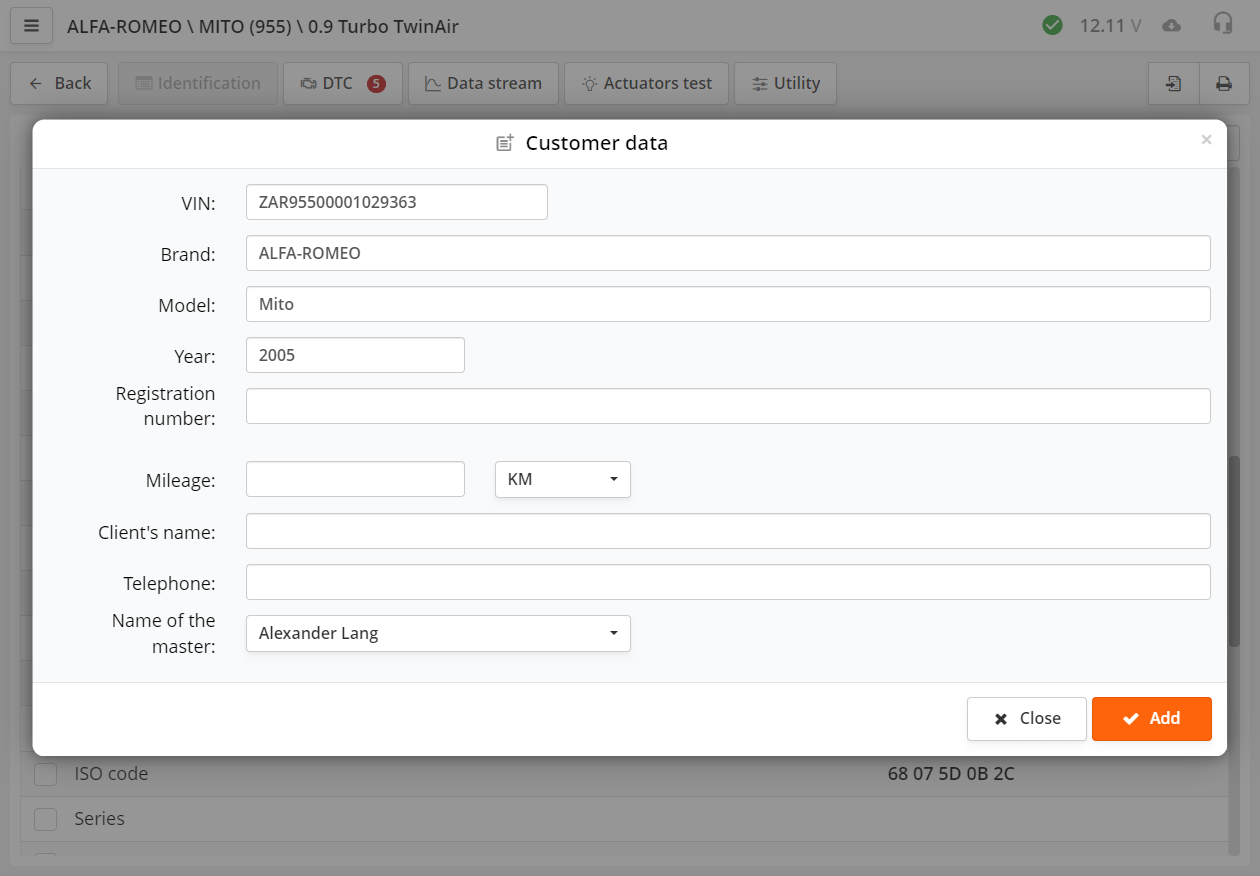Image resolution: width=1260 pixels, height=876 pixels.
Task: Click the Close button in the dialog
Action: (x=1026, y=718)
